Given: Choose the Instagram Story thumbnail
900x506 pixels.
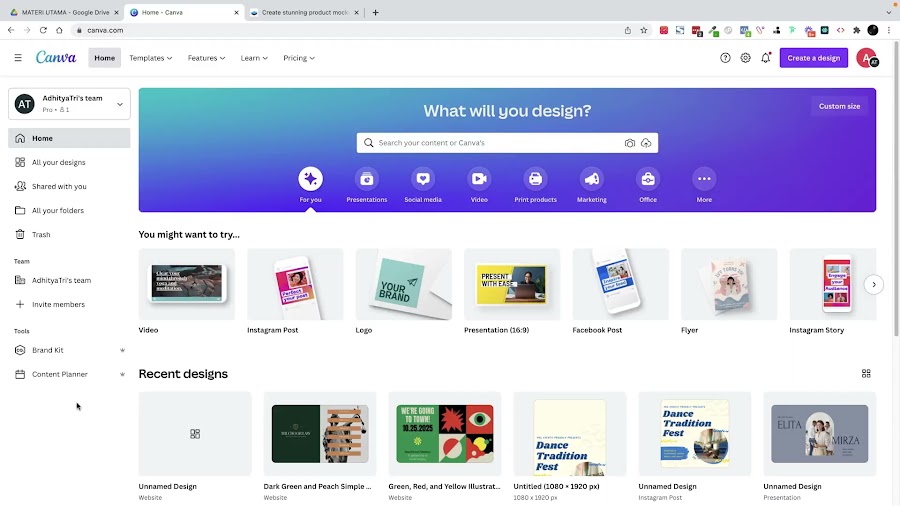Looking at the screenshot, I should point(833,285).
